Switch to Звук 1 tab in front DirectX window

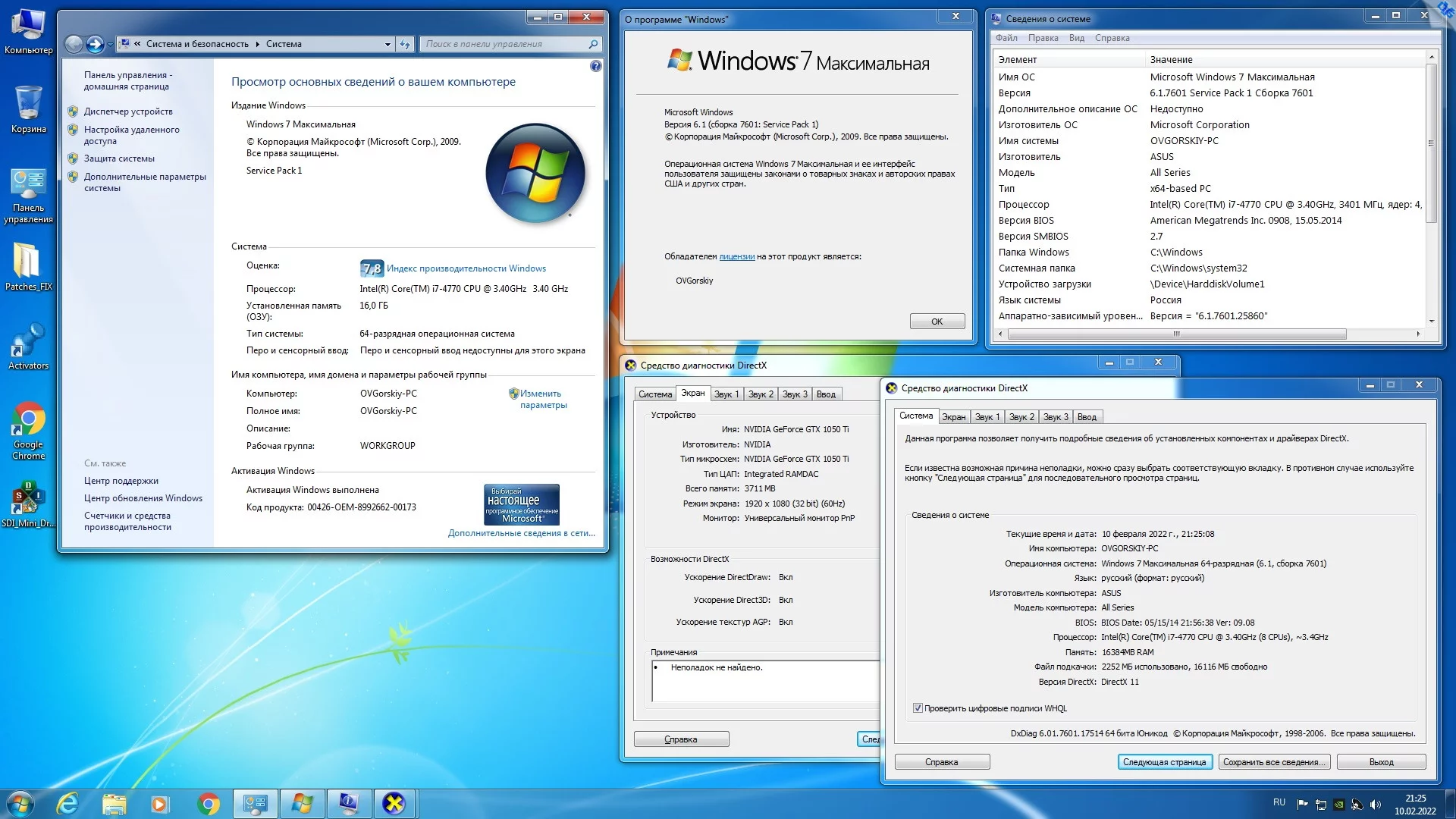pyautogui.click(x=987, y=417)
